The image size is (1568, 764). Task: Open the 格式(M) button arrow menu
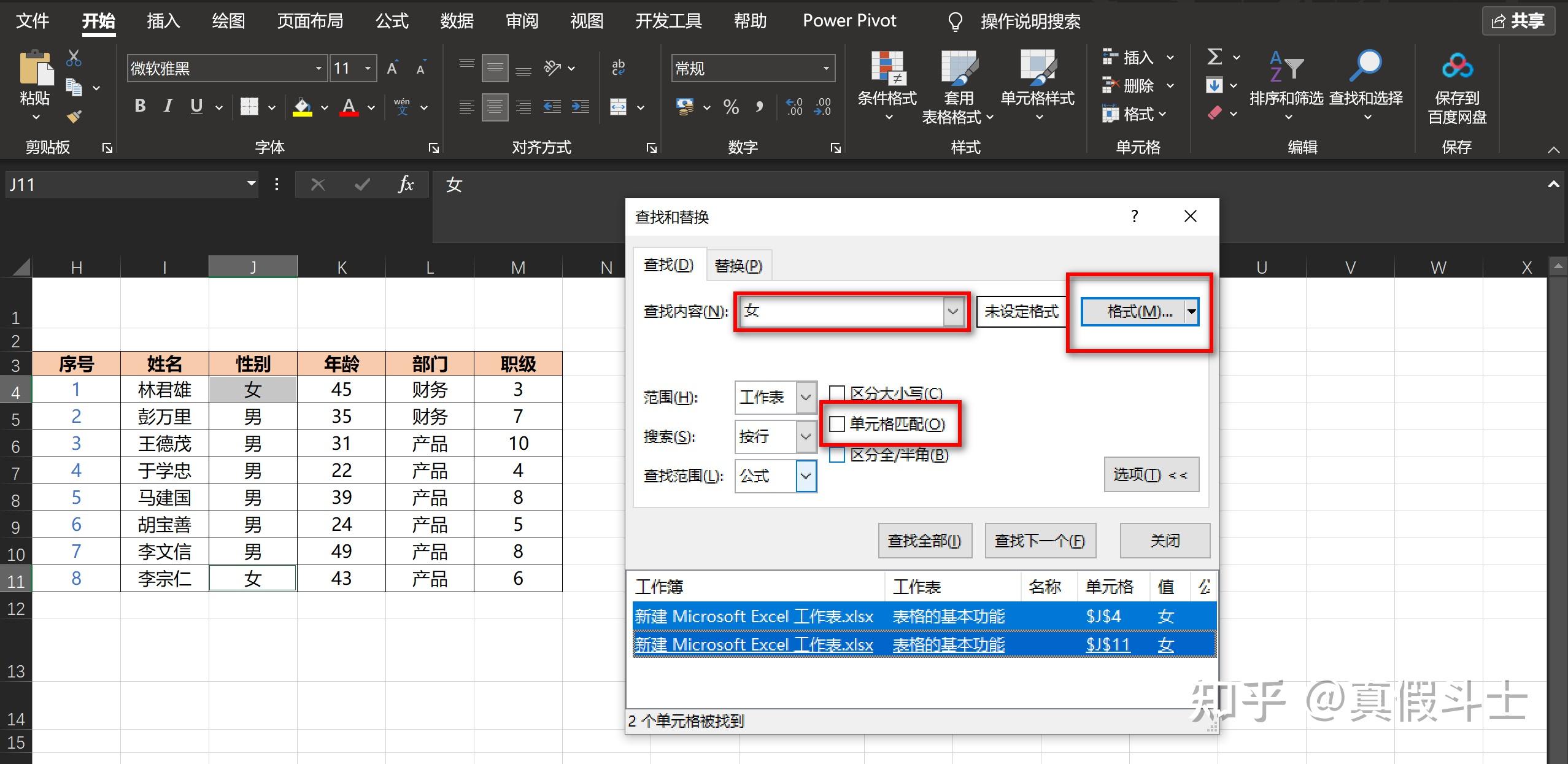pos(1191,311)
